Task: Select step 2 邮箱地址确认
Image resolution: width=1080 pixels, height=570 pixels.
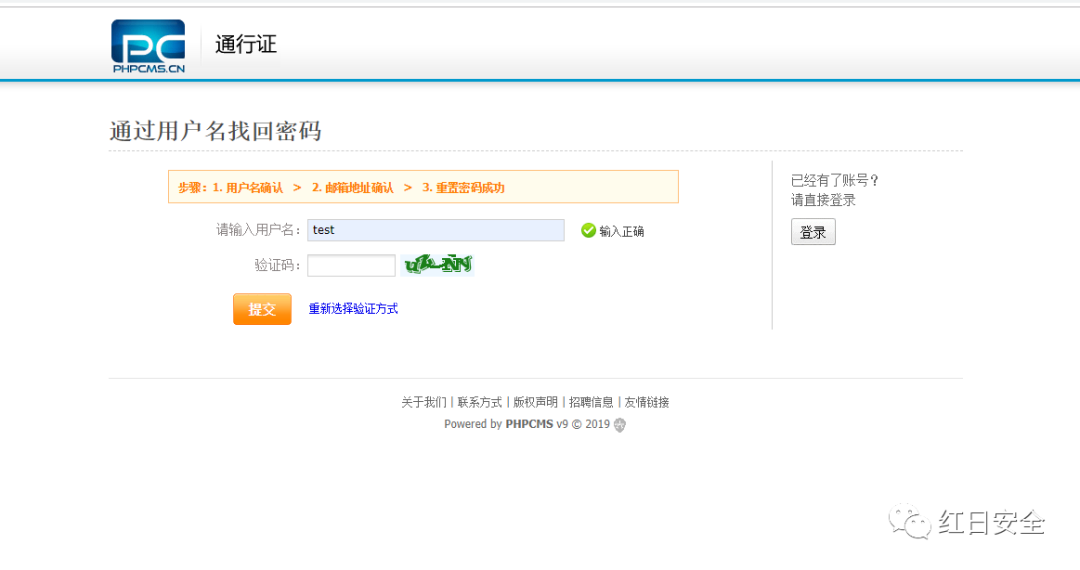Action: (x=352, y=188)
